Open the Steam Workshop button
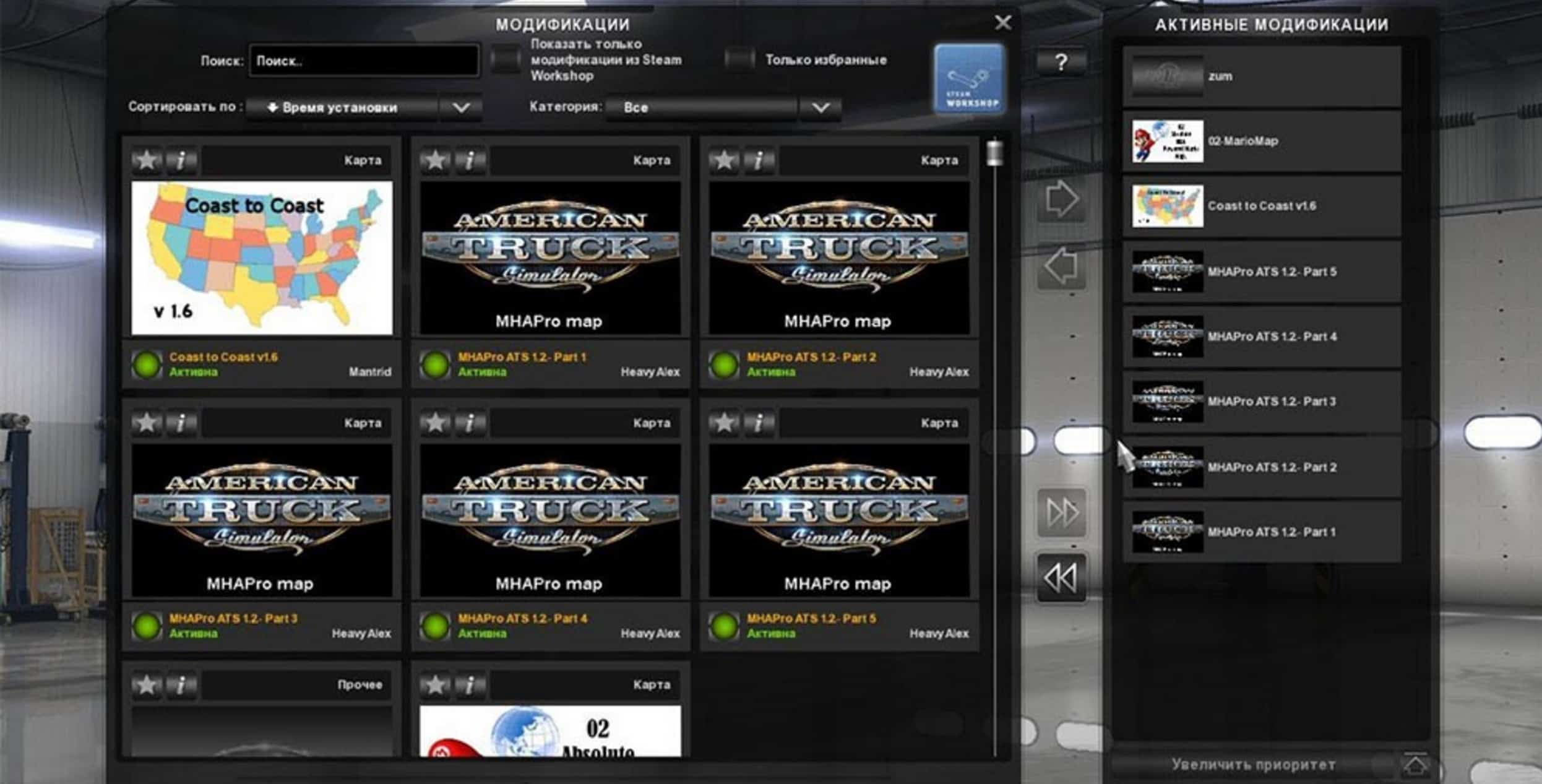Screen dimensions: 1542x784 tap(969, 79)
